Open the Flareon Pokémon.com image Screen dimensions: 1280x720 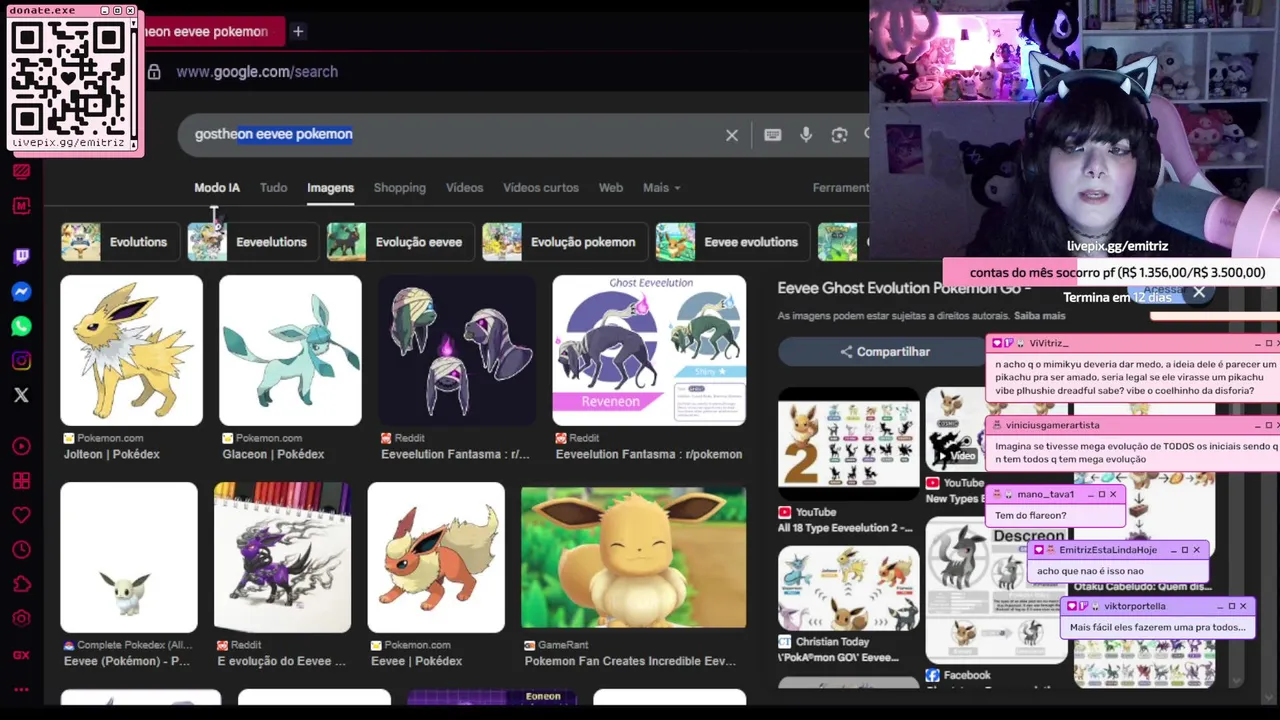436,558
